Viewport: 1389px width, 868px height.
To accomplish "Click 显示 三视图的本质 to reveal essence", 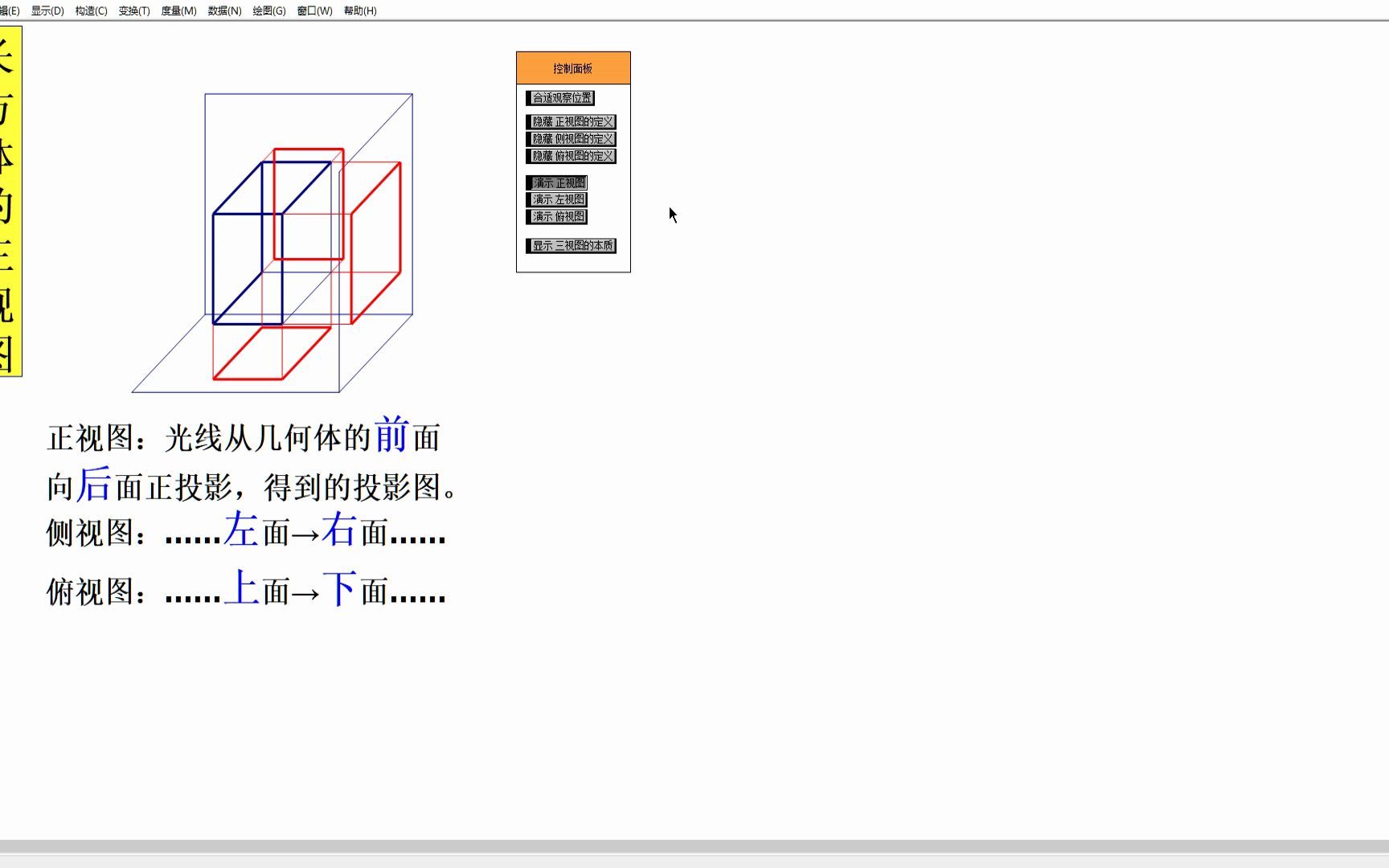I will [572, 246].
